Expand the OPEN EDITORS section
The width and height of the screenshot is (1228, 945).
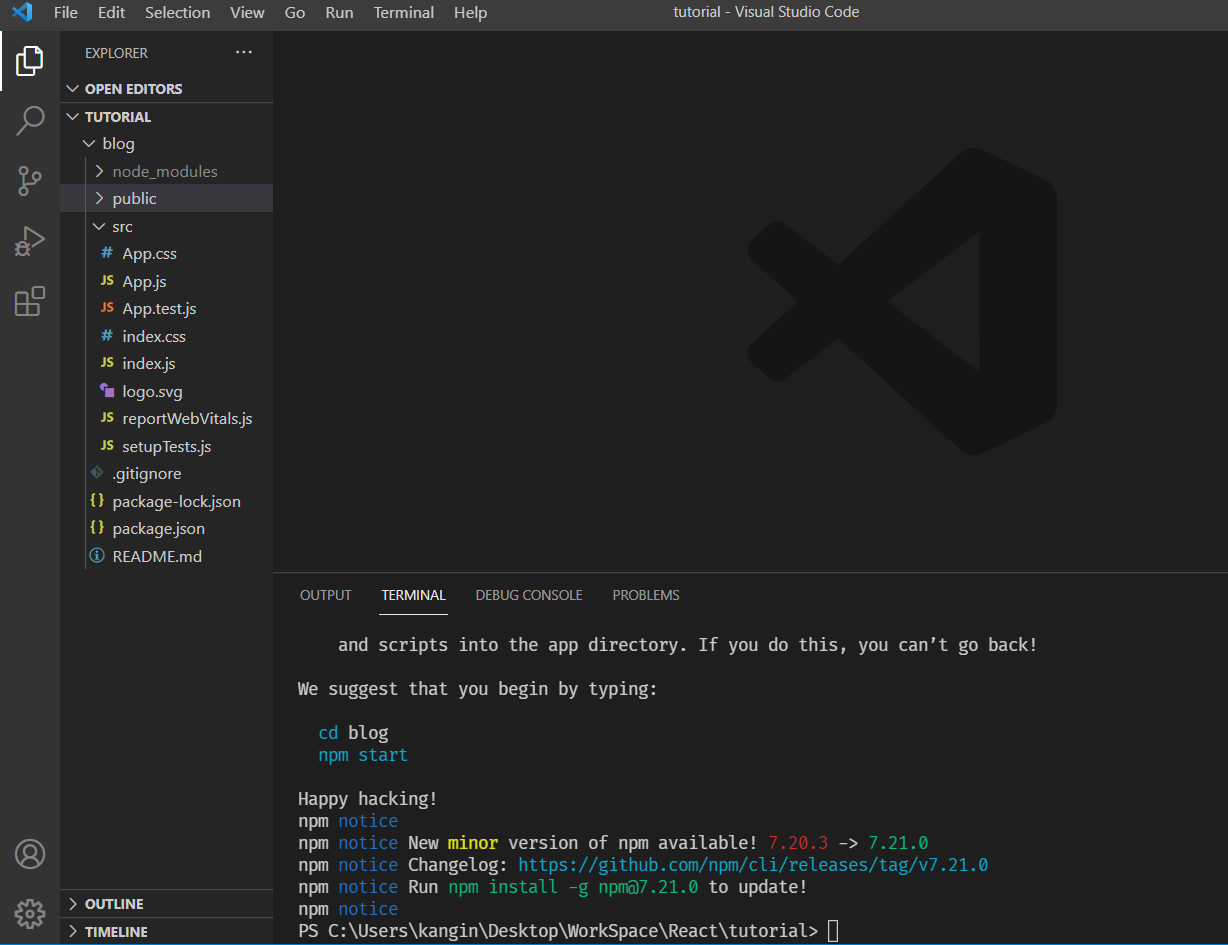(x=166, y=89)
